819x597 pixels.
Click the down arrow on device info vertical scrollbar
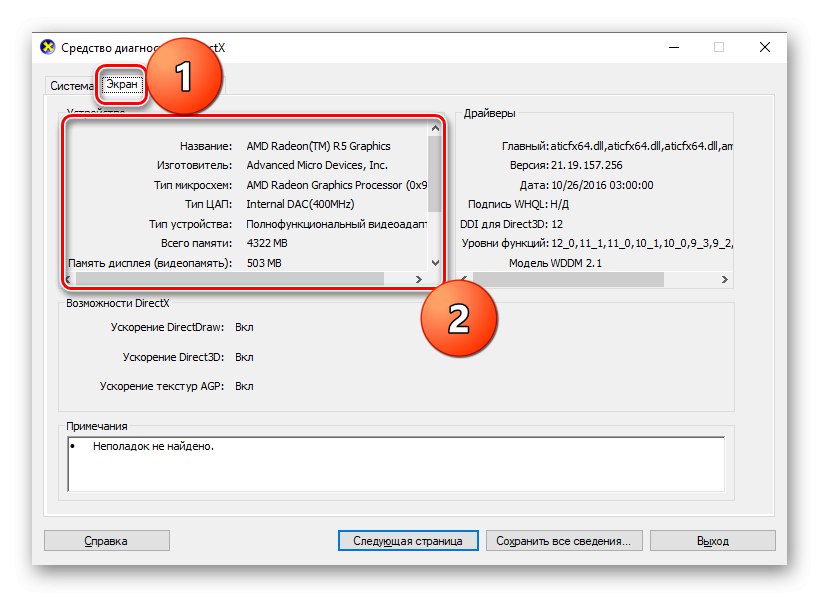(433, 262)
